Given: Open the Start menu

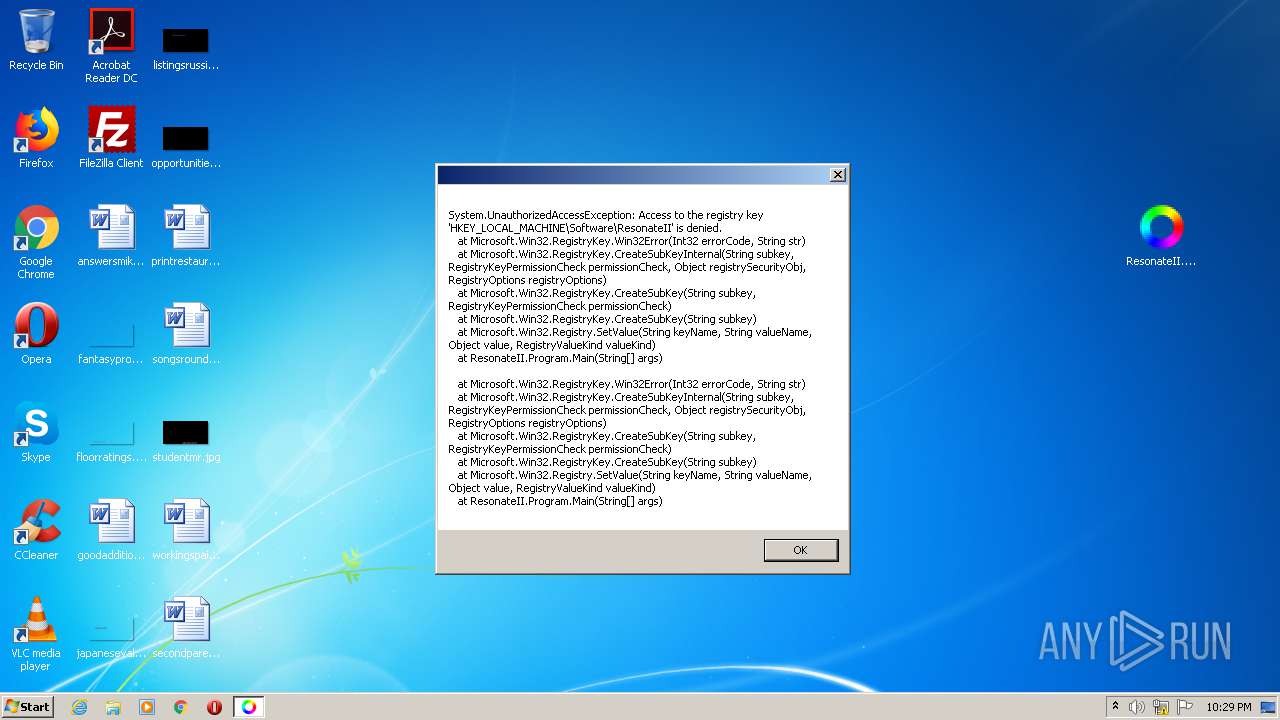Looking at the screenshot, I should pos(27,707).
